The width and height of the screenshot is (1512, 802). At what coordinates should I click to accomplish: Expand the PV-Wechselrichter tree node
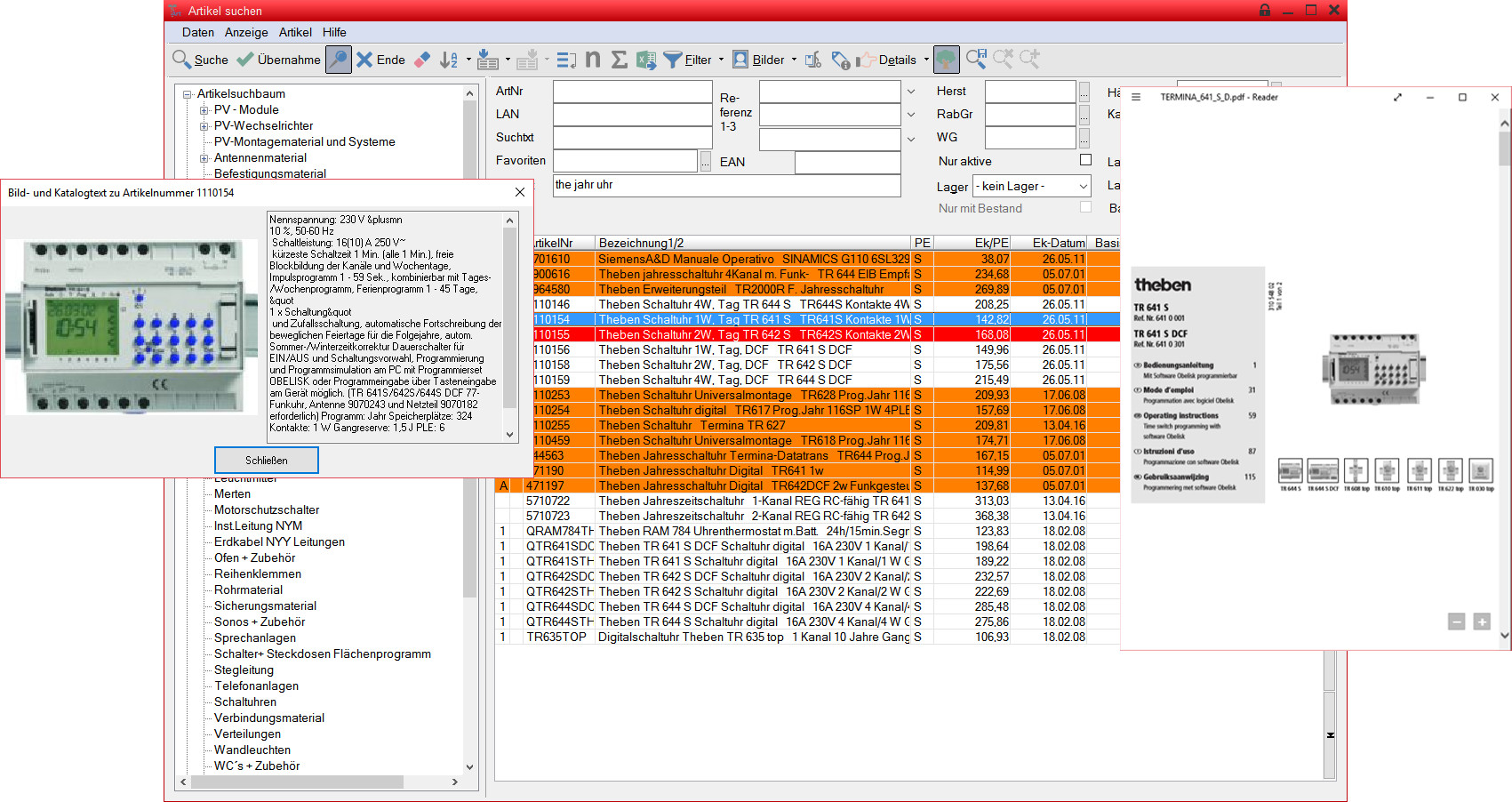pos(204,126)
